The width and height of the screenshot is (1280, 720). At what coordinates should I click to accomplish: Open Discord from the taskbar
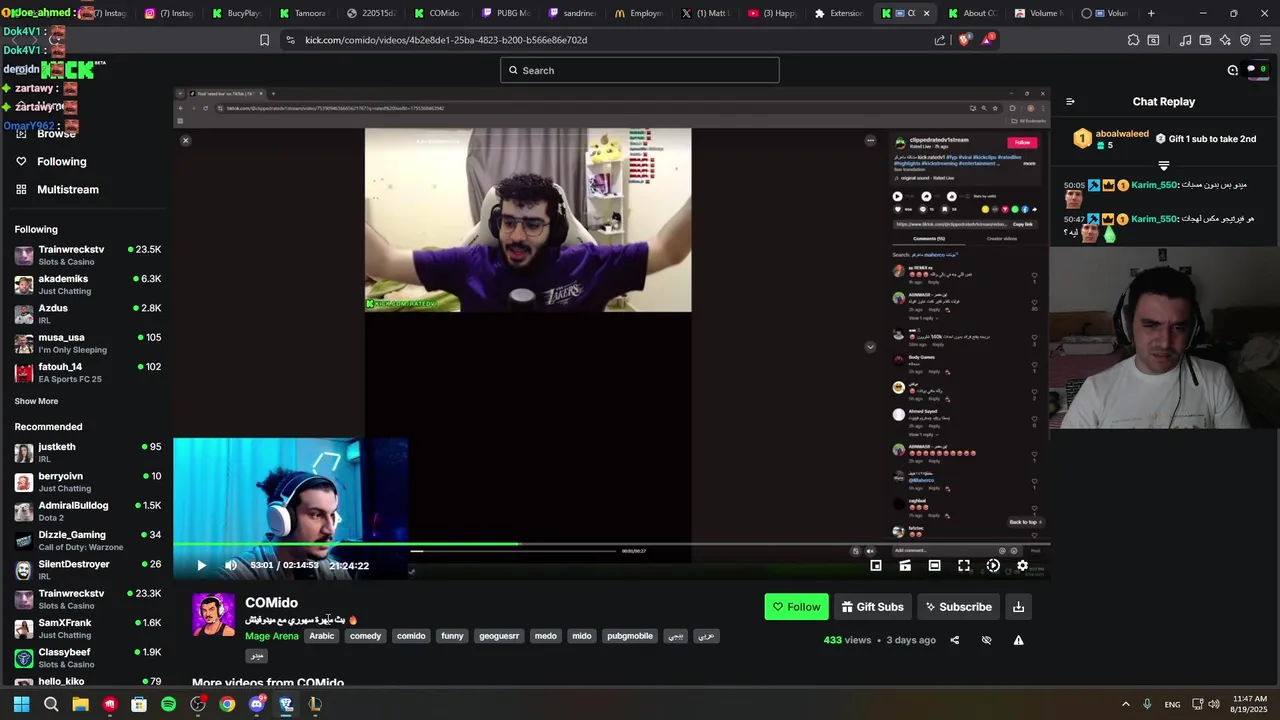[x=257, y=704]
